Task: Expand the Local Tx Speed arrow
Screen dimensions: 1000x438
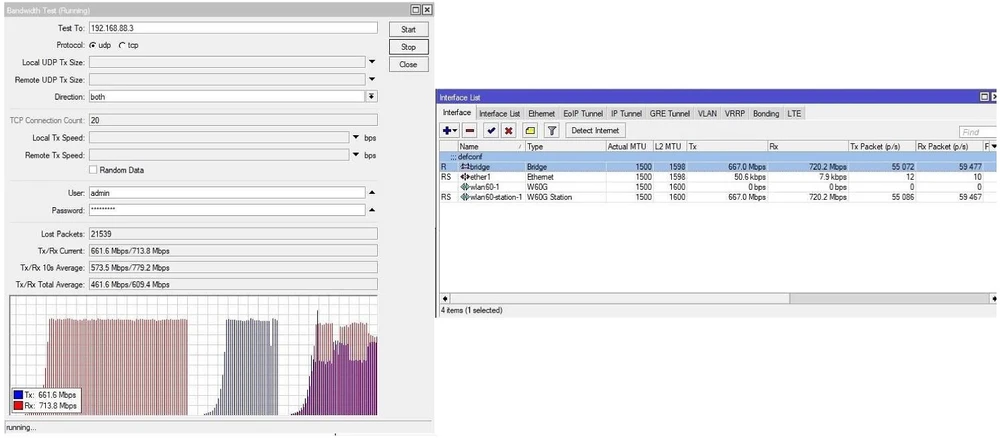Action: pyautogui.click(x=356, y=138)
